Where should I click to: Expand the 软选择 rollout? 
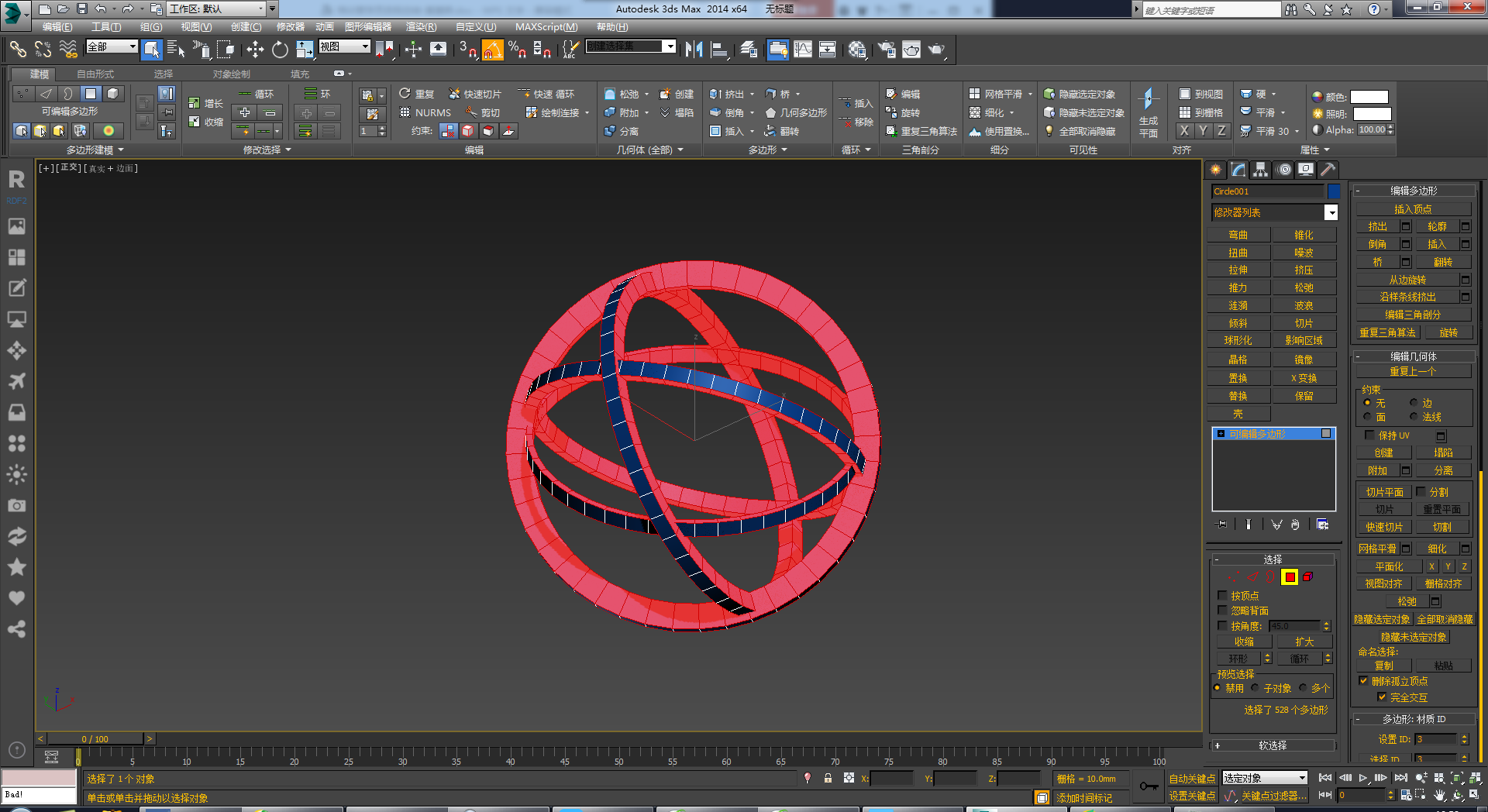point(1273,745)
